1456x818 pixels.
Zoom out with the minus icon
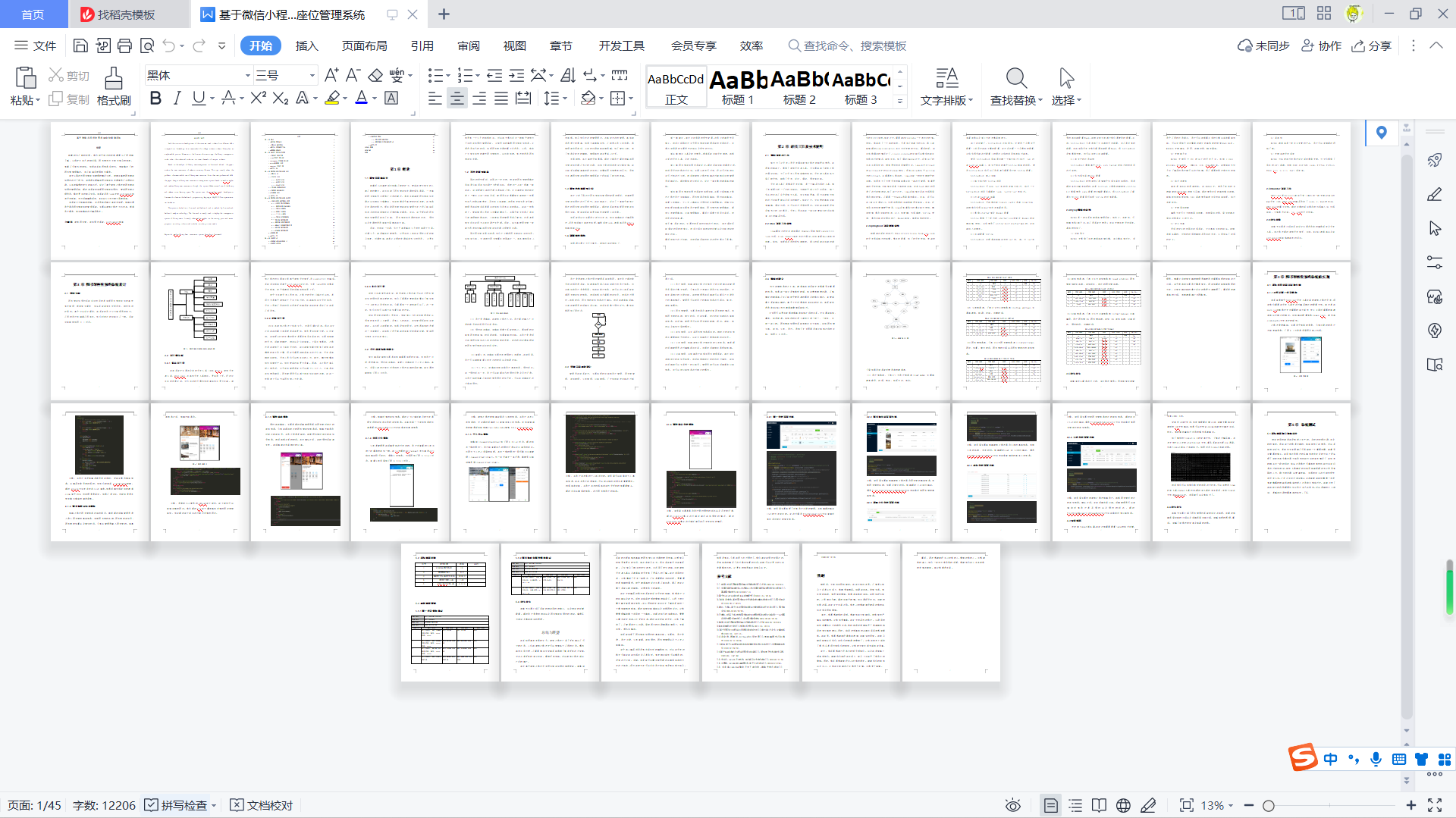click(x=1249, y=805)
